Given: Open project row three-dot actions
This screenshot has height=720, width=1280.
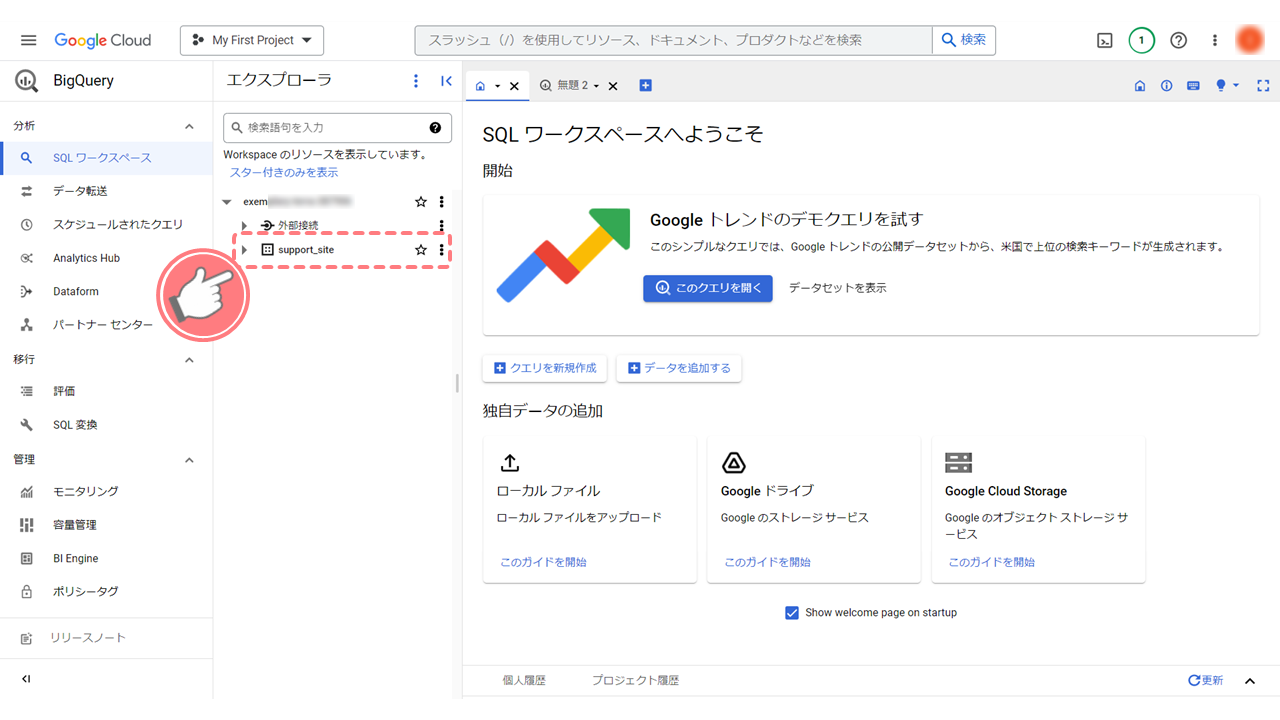Looking at the screenshot, I should point(441,202).
